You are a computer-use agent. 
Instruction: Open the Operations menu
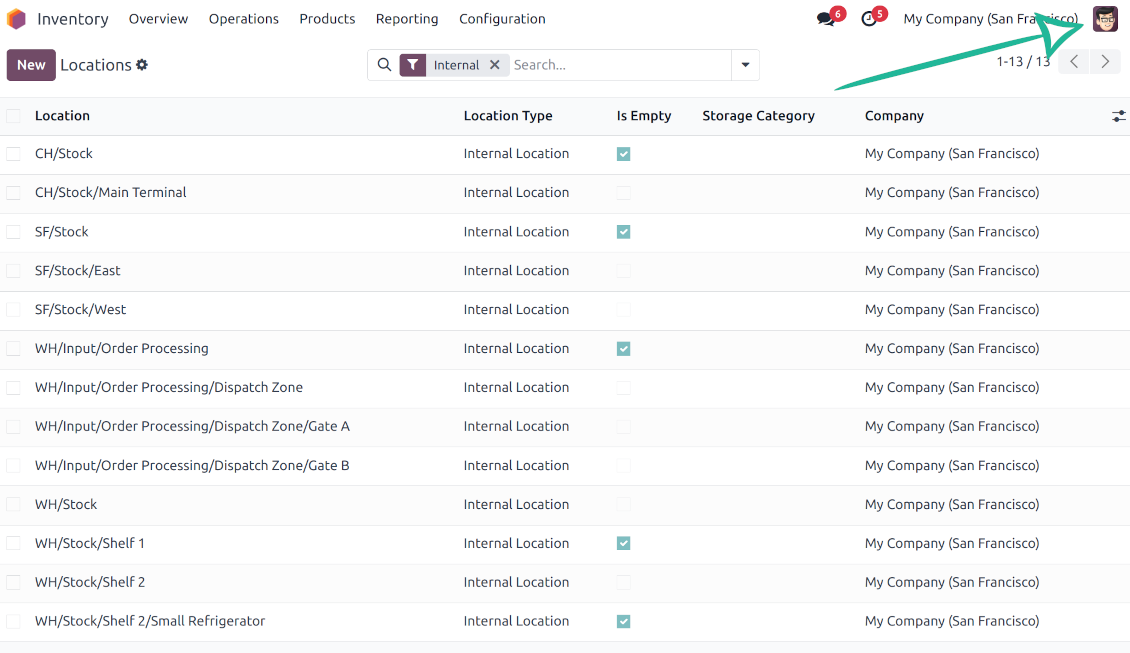[x=243, y=19]
